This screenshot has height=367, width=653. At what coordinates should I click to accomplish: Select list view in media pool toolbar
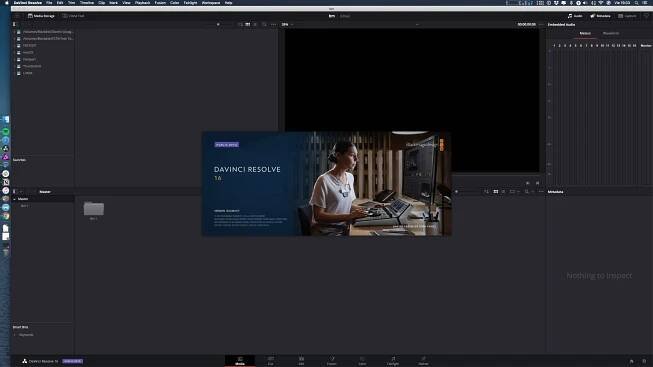coord(503,192)
